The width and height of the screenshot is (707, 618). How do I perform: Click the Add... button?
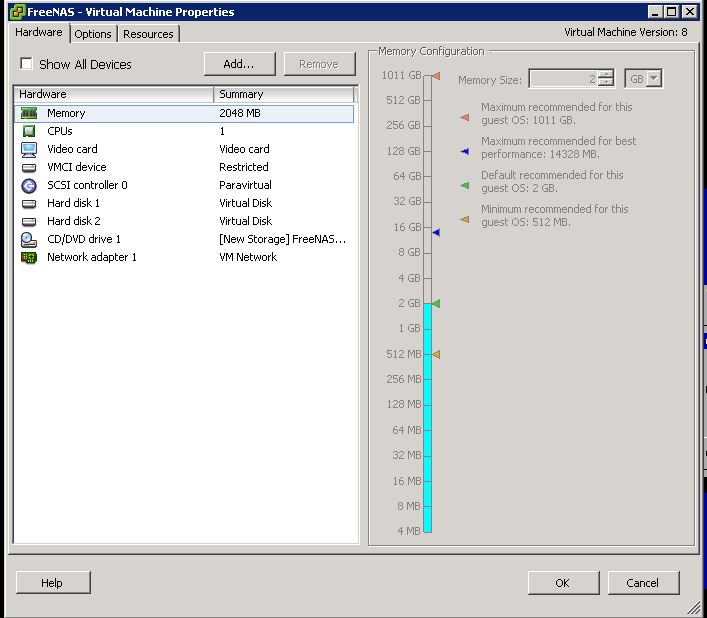click(239, 64)
